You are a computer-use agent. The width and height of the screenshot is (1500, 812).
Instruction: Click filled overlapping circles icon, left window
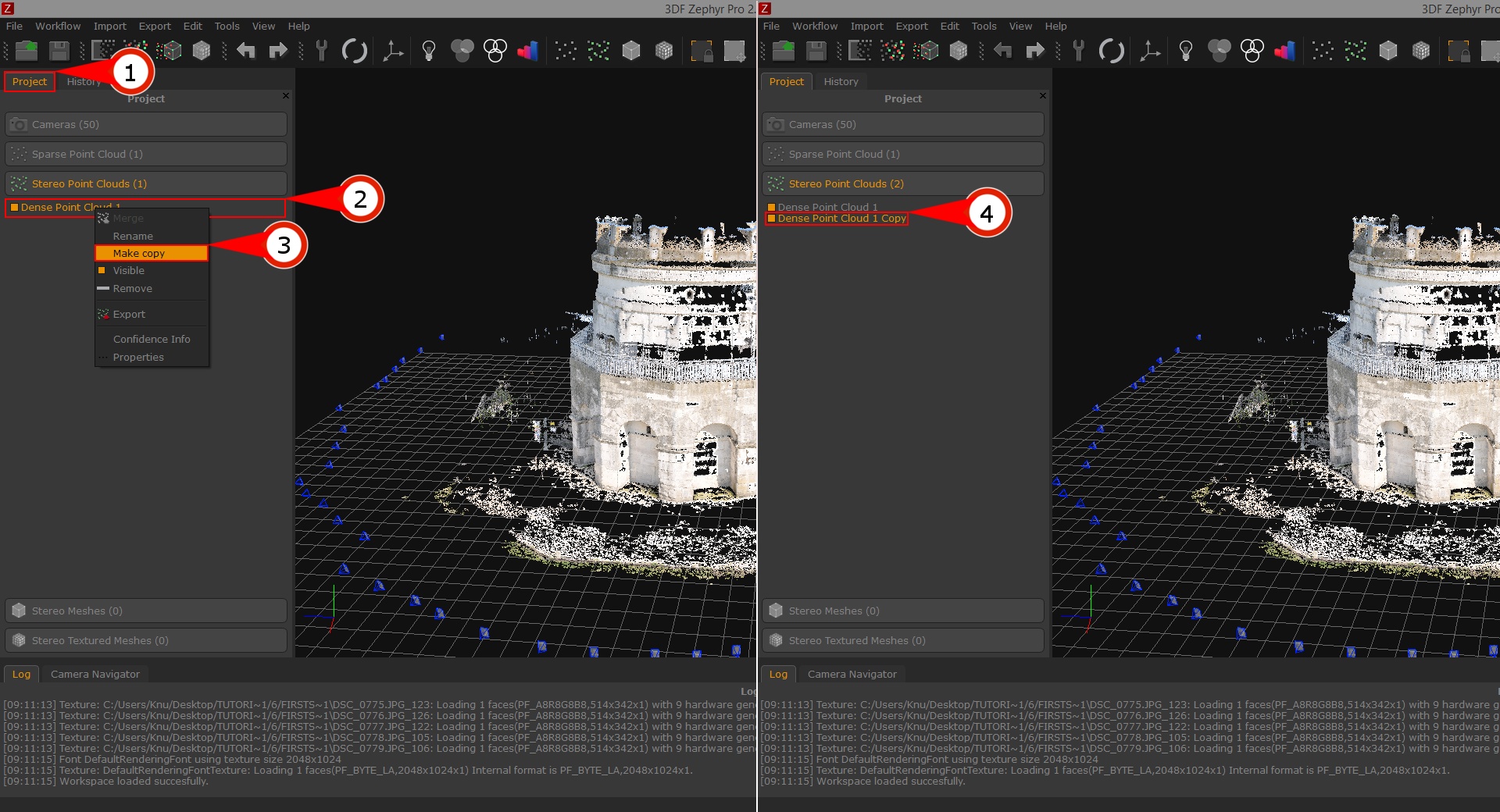(462, 51)
